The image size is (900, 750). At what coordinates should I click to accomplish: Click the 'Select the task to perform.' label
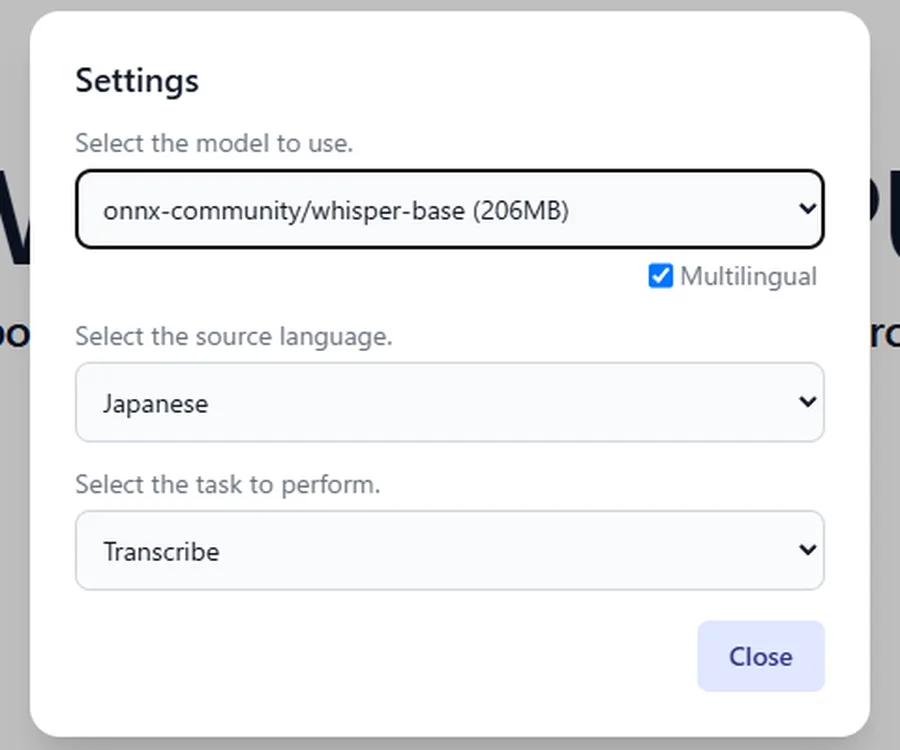[x=228, y=484]
